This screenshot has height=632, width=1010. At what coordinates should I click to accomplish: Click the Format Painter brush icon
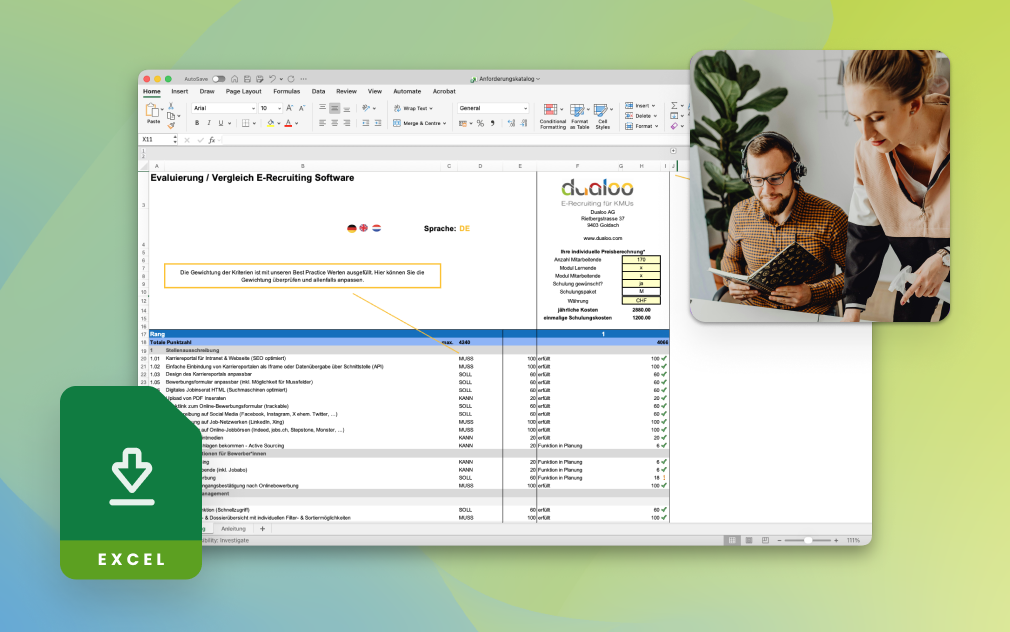(x=171, y=126)
